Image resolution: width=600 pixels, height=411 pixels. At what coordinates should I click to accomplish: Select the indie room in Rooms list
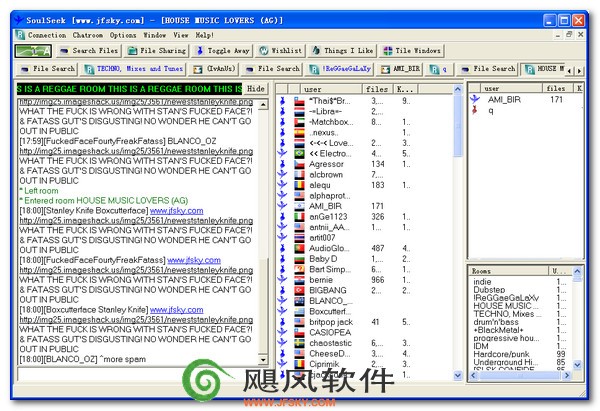click(x=482, y=282)
